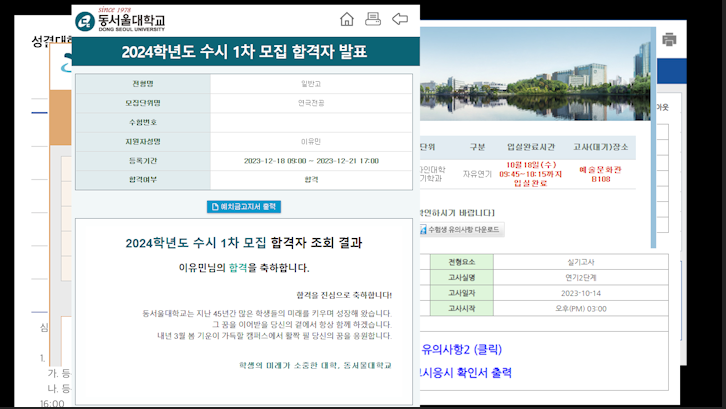Click the 전형요소 green label cell

point(462,262)
